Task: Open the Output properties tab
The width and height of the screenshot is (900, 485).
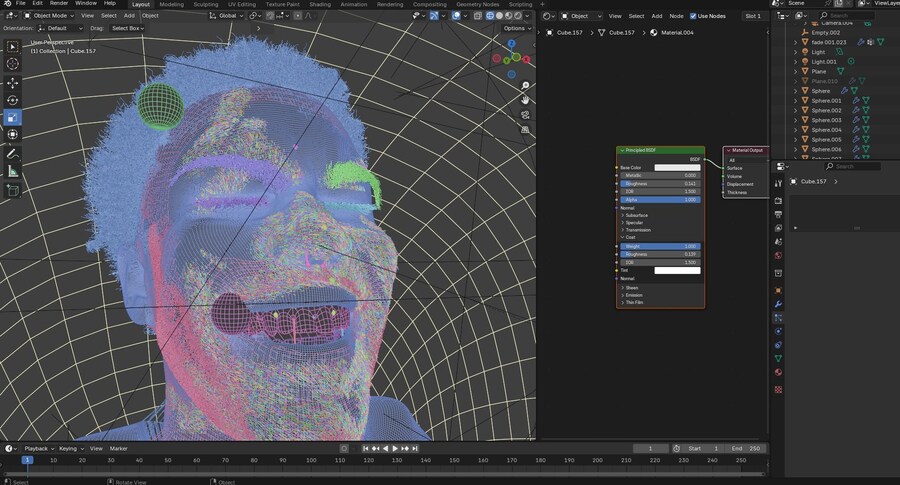Action: 778,215
